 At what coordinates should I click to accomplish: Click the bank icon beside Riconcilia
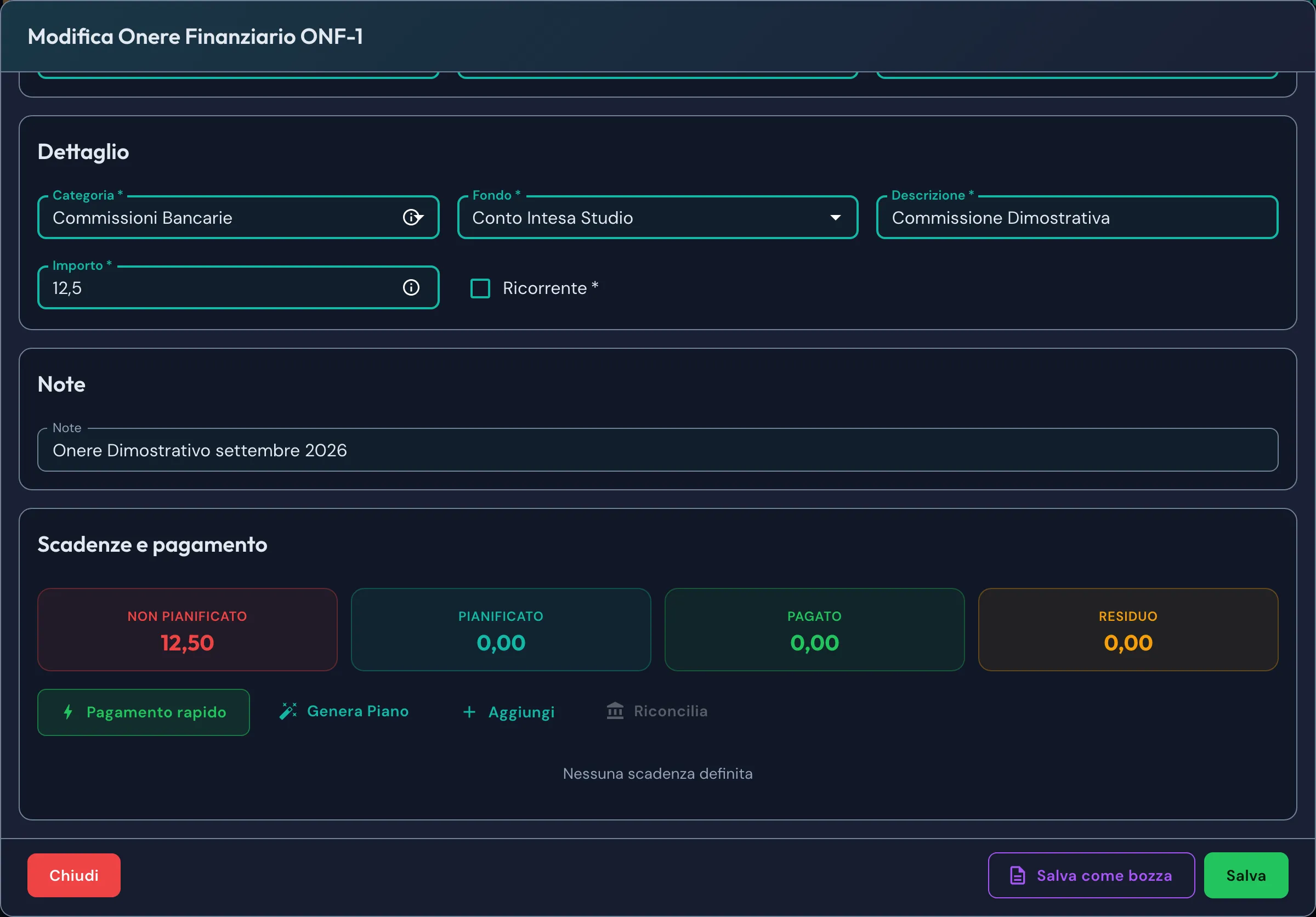pos(615,711)
